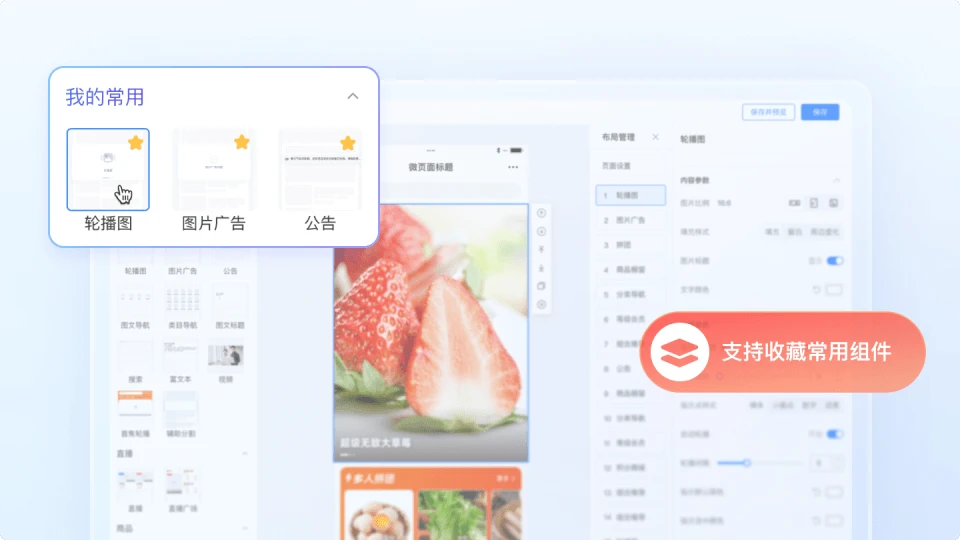
Task: Select the 多人拼团 block in preview
Action: tap(431, 504)
